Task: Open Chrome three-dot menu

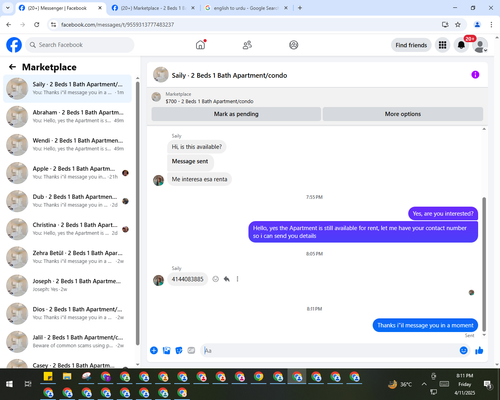Action: coord(491,25)
